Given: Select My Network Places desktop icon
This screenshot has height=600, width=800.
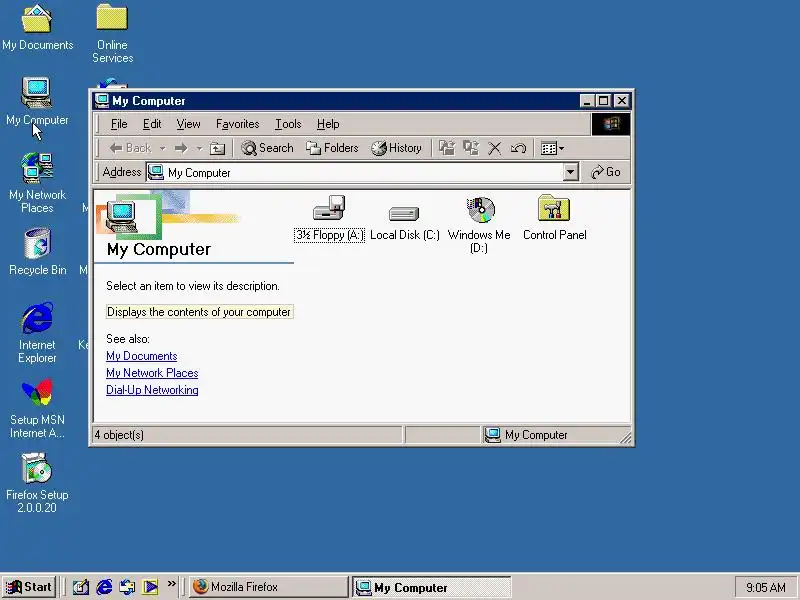Looking at the screenshot, I should (x=37, y=183).
